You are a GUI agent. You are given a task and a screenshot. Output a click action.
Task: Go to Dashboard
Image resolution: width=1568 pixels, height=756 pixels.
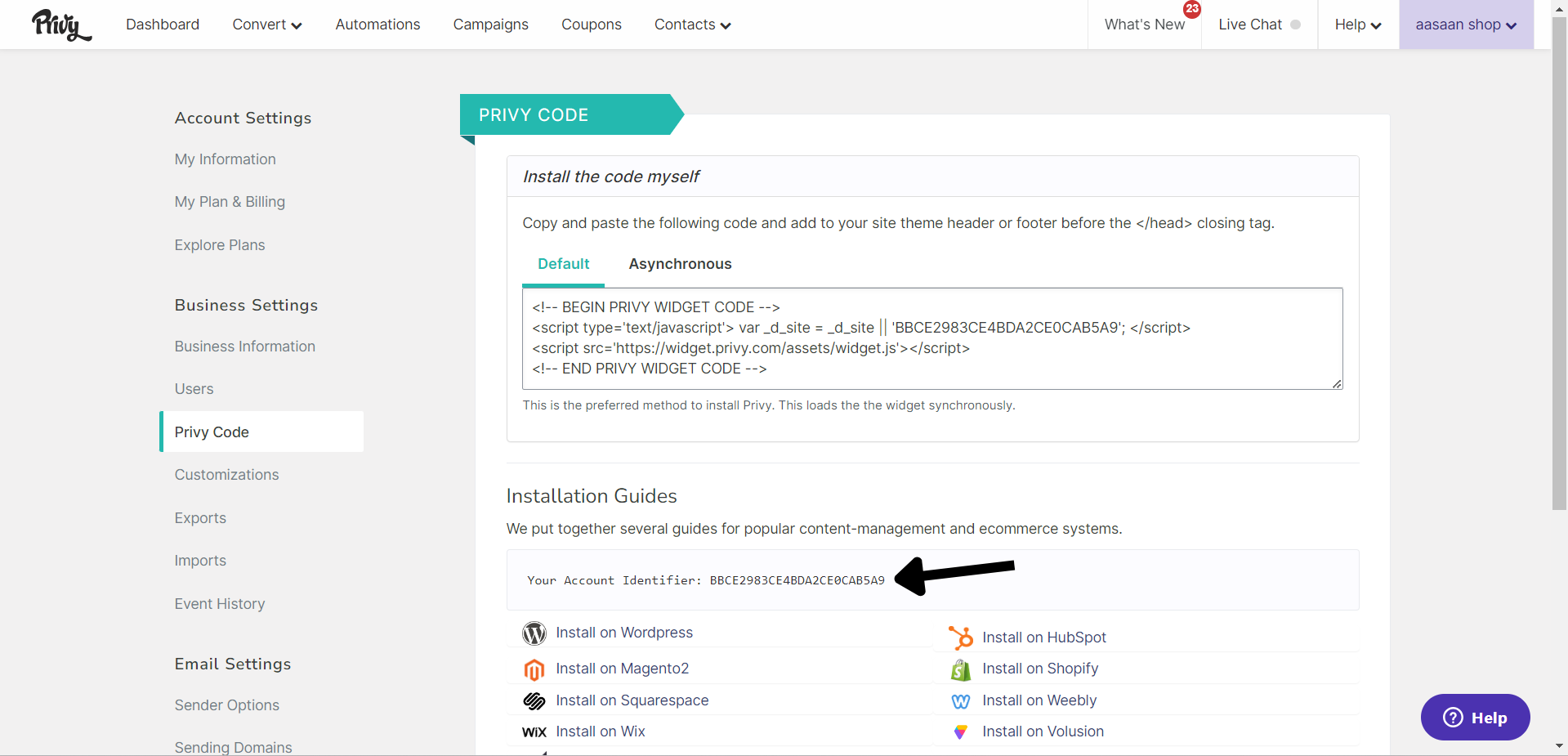click(x=163, y=25)
